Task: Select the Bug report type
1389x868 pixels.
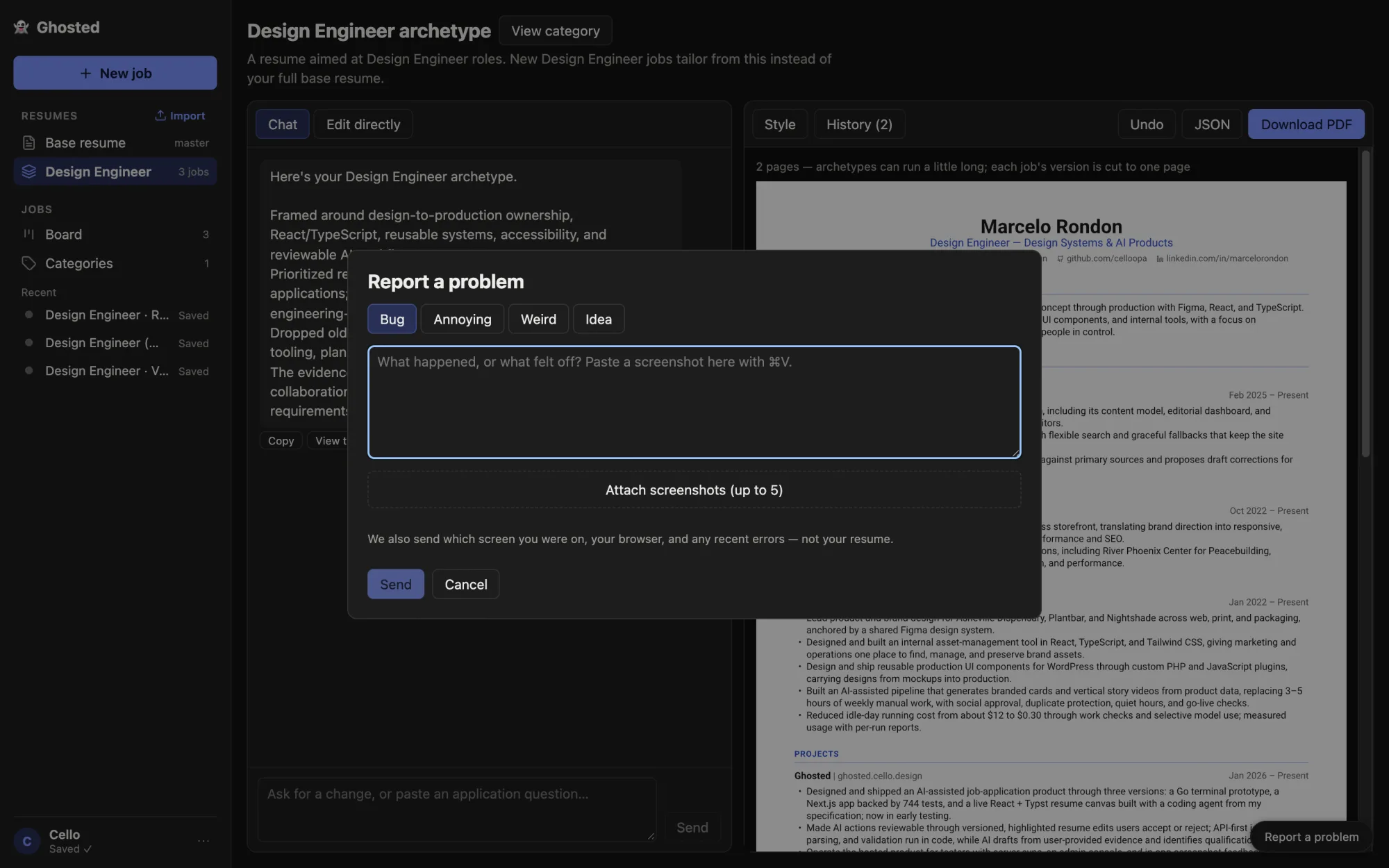Action: [392, 319]
